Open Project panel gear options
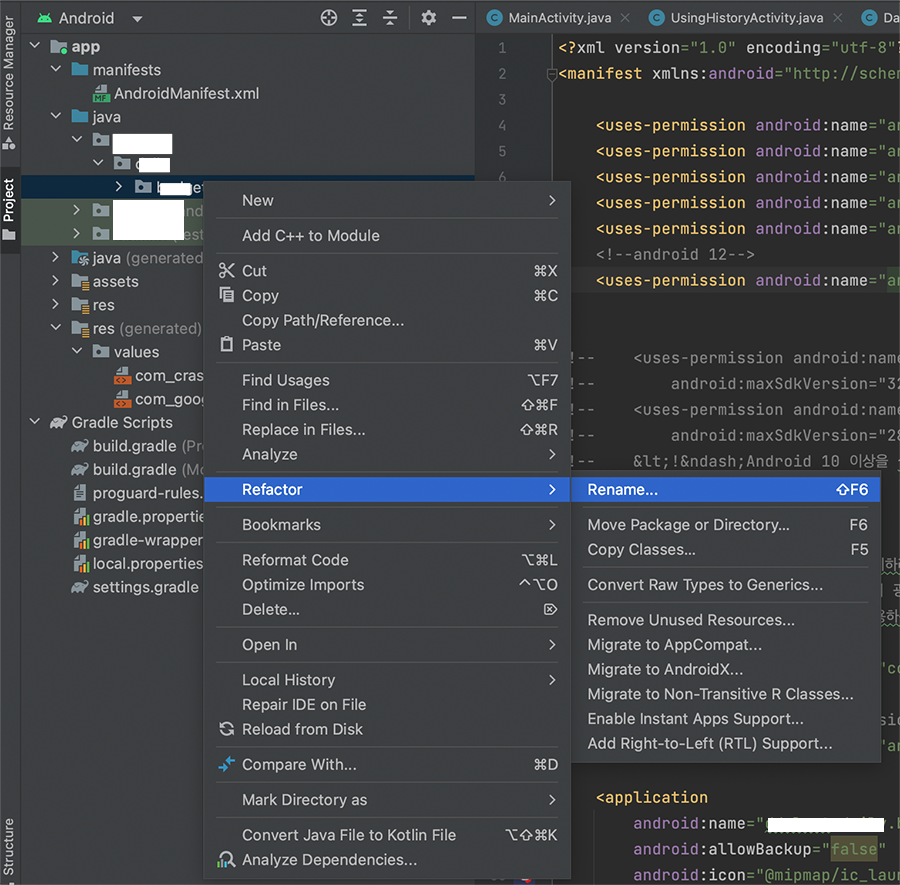Viewport: 900px width, 885px height. [429, 18]
